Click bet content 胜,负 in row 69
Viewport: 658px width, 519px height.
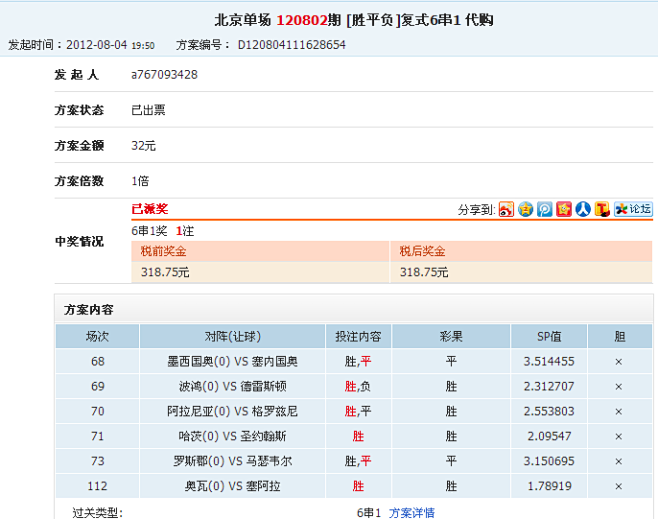358,386
